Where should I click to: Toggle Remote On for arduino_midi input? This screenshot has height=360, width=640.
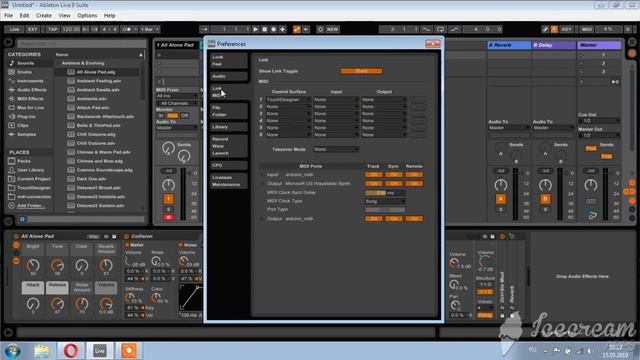414,175
